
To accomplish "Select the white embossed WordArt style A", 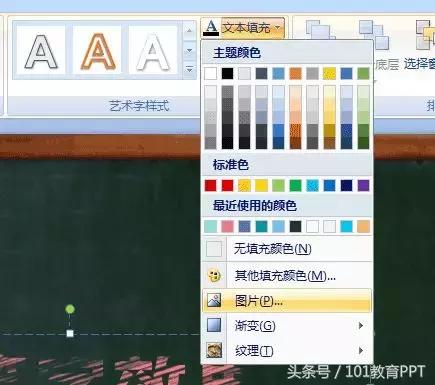I will click(x=153, y=51).
